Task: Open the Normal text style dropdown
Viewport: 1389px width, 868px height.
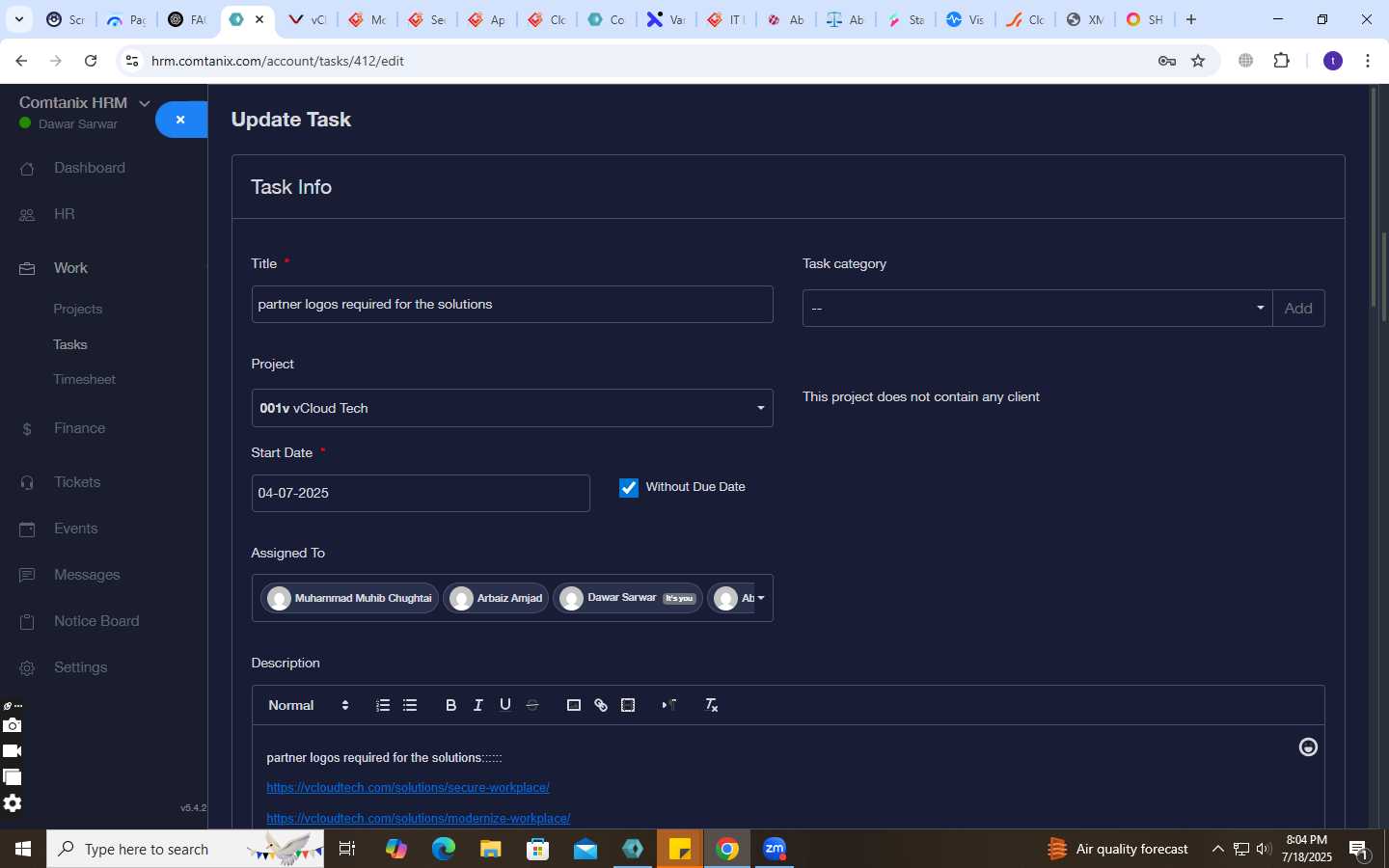Action: tap(309, 705)
